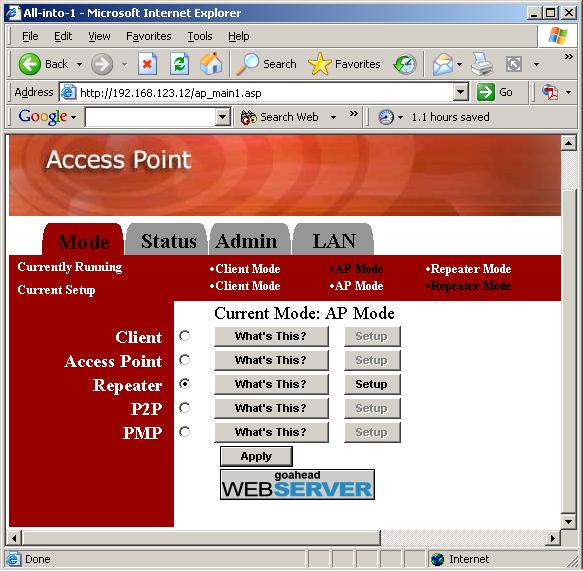Select the Access Point radio button
Image resolution: width=583 pixels, height=572 pixels.
coord(184,360)
